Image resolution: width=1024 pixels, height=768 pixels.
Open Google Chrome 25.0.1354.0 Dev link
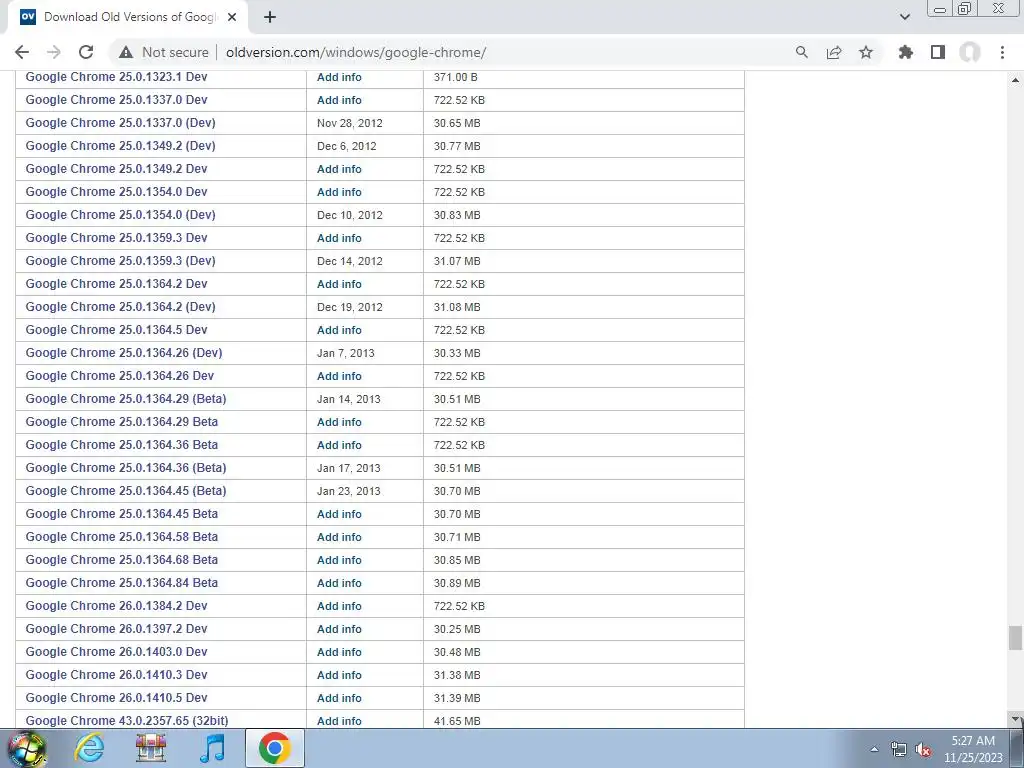pos(116,192)
